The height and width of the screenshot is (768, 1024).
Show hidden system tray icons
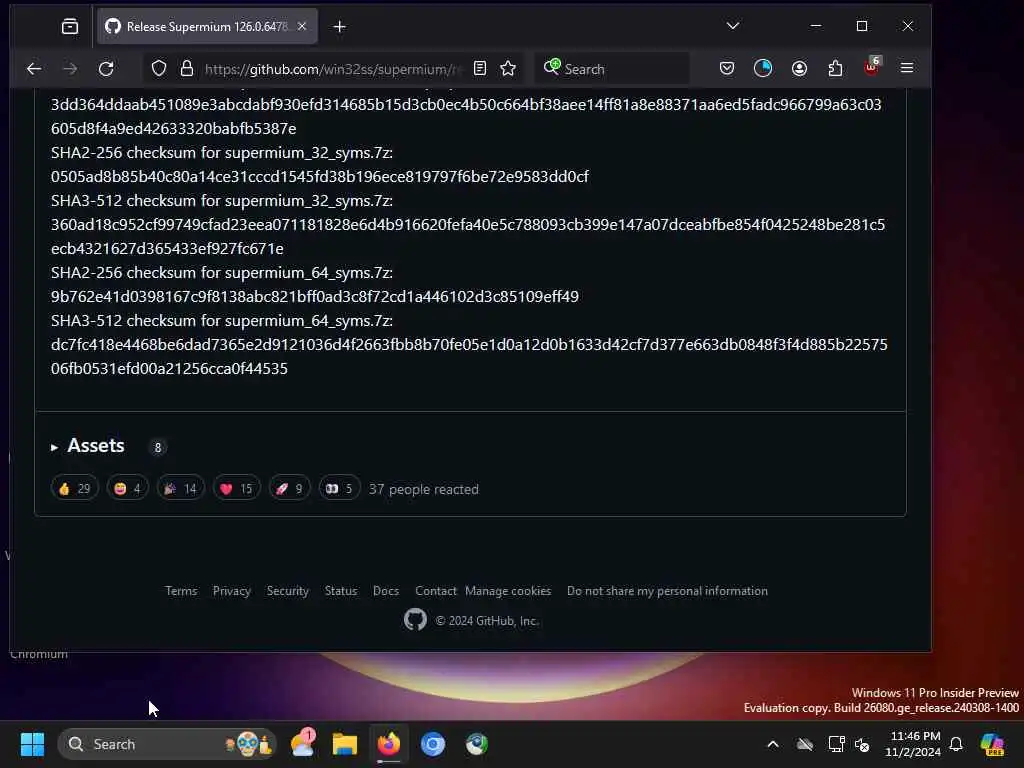click(773, 744)
